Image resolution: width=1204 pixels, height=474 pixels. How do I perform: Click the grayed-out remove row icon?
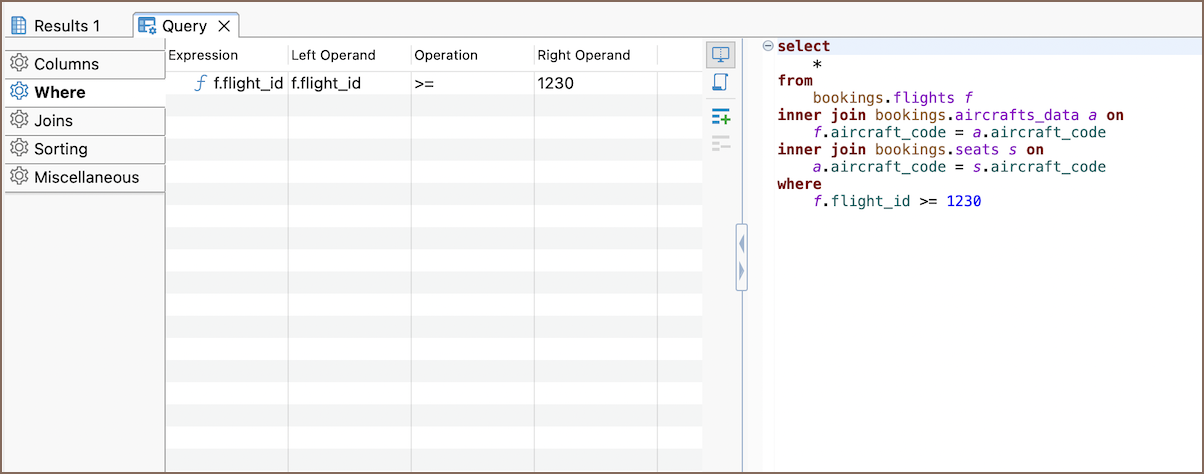720,144
